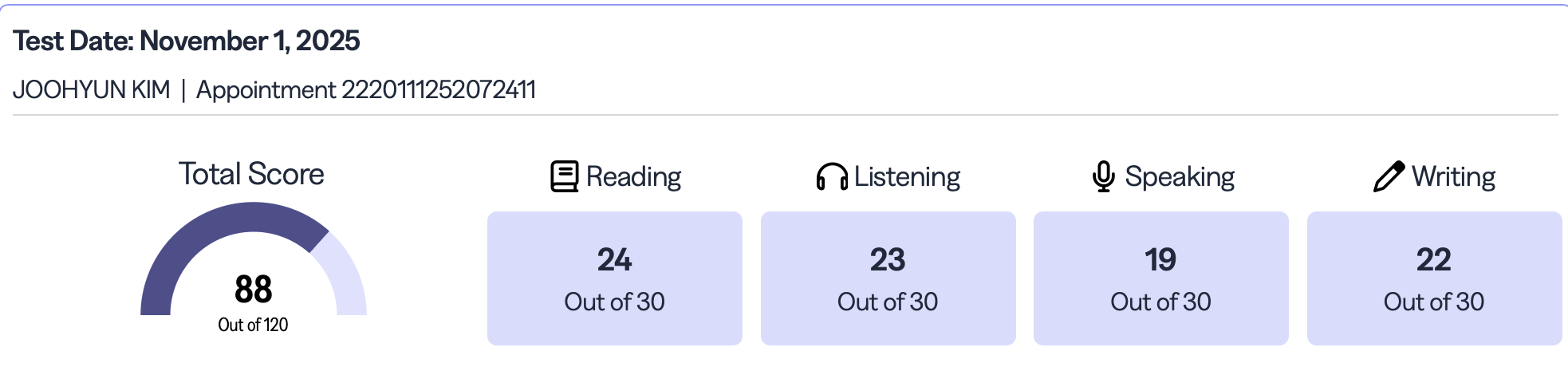Click the Test Date November 1, 2025 heading
1568x371 pixels.
point(187,41)
